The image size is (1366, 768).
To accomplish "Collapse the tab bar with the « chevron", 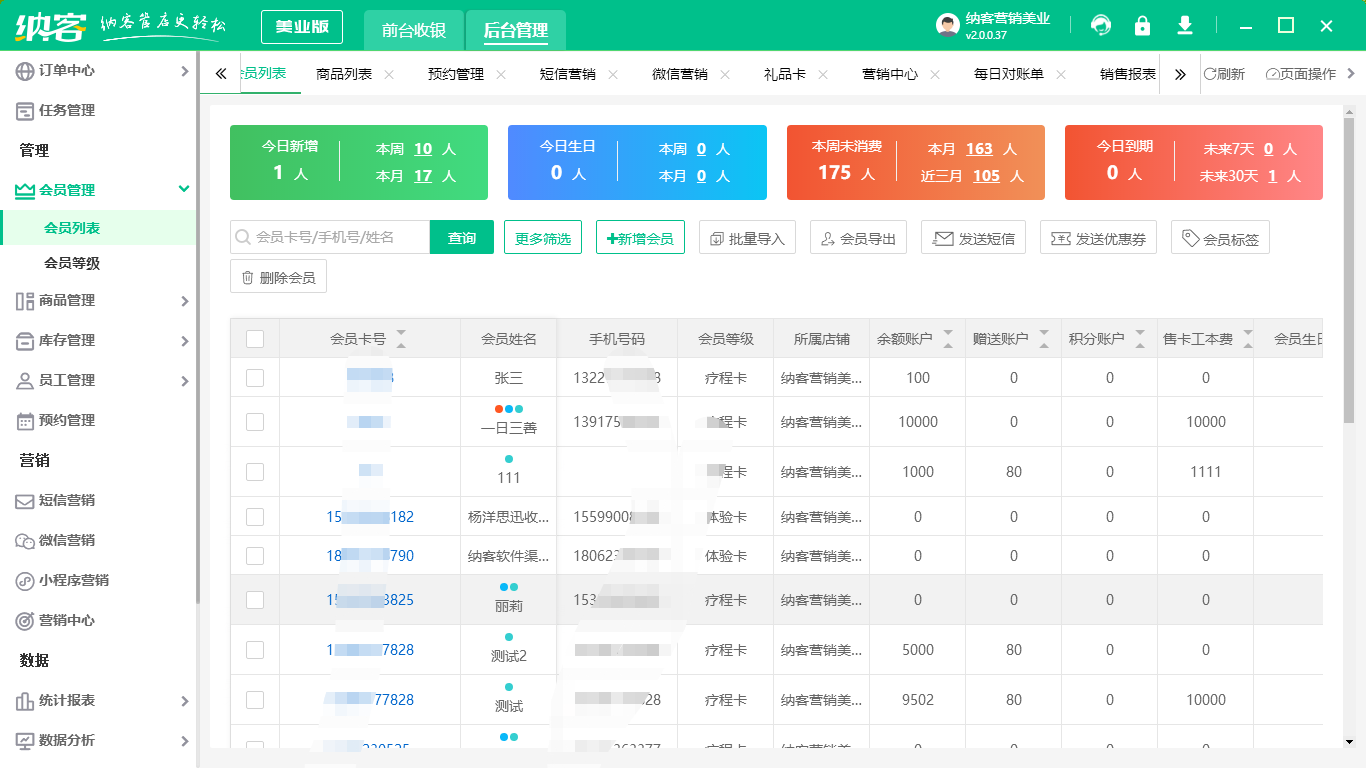I will [220, 73].
